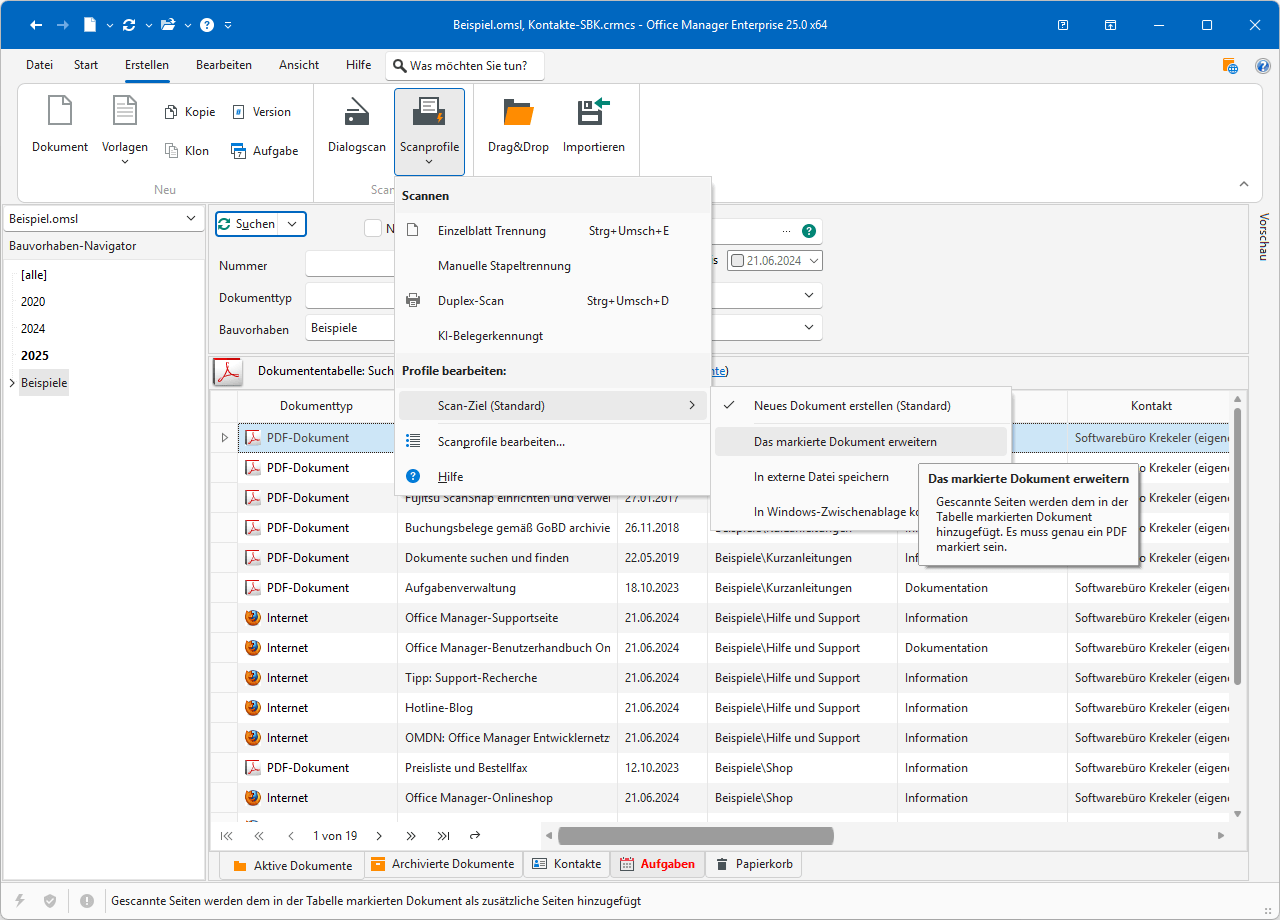Expand the Beispiele tree node

11,383
